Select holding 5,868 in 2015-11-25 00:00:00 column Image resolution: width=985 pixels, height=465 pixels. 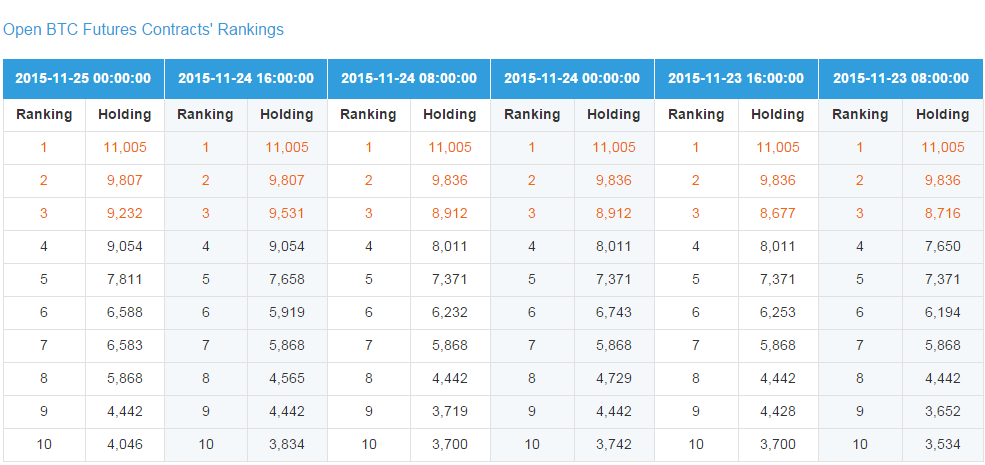click(x=124, y=378)
